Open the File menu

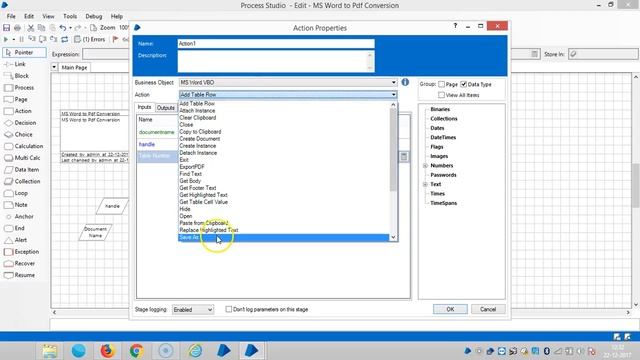pyautogui.click(x=11, y=16)
